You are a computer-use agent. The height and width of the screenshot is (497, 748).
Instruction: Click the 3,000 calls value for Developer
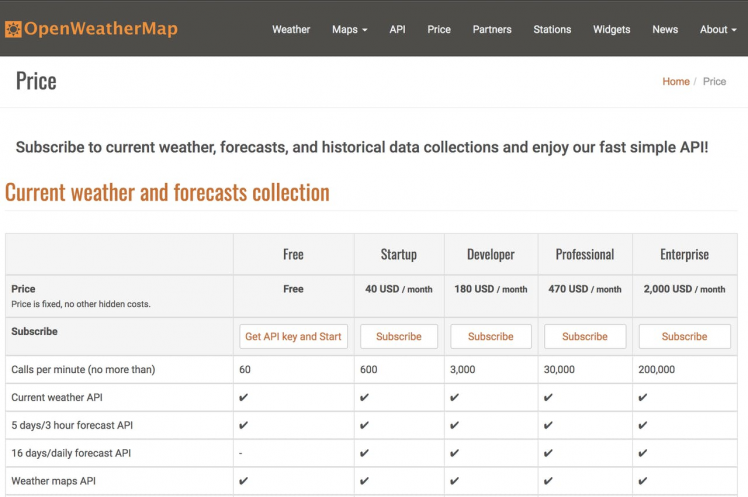[x=463, y=370]
